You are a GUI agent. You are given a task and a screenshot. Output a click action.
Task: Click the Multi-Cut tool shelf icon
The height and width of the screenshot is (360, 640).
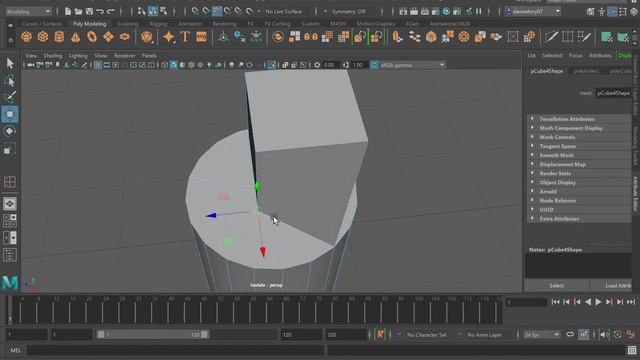pos(551,37)
